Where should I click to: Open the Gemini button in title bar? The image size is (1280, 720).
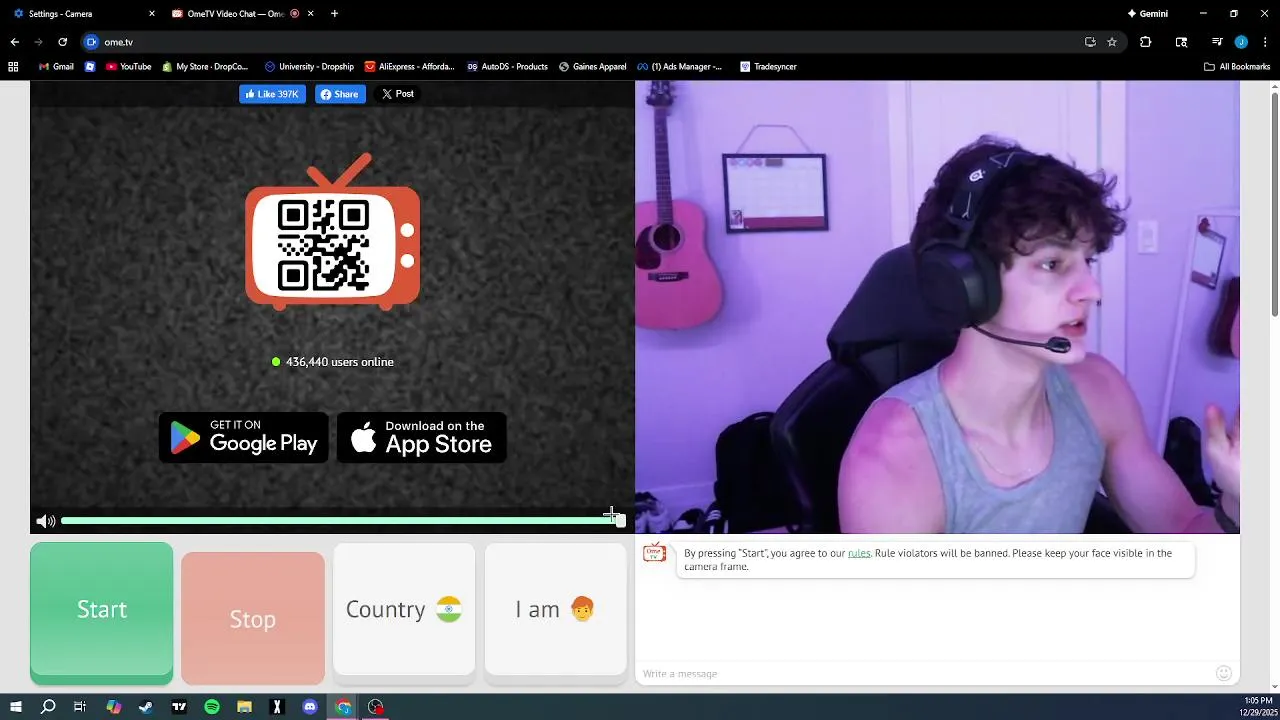coord(1148,14)
